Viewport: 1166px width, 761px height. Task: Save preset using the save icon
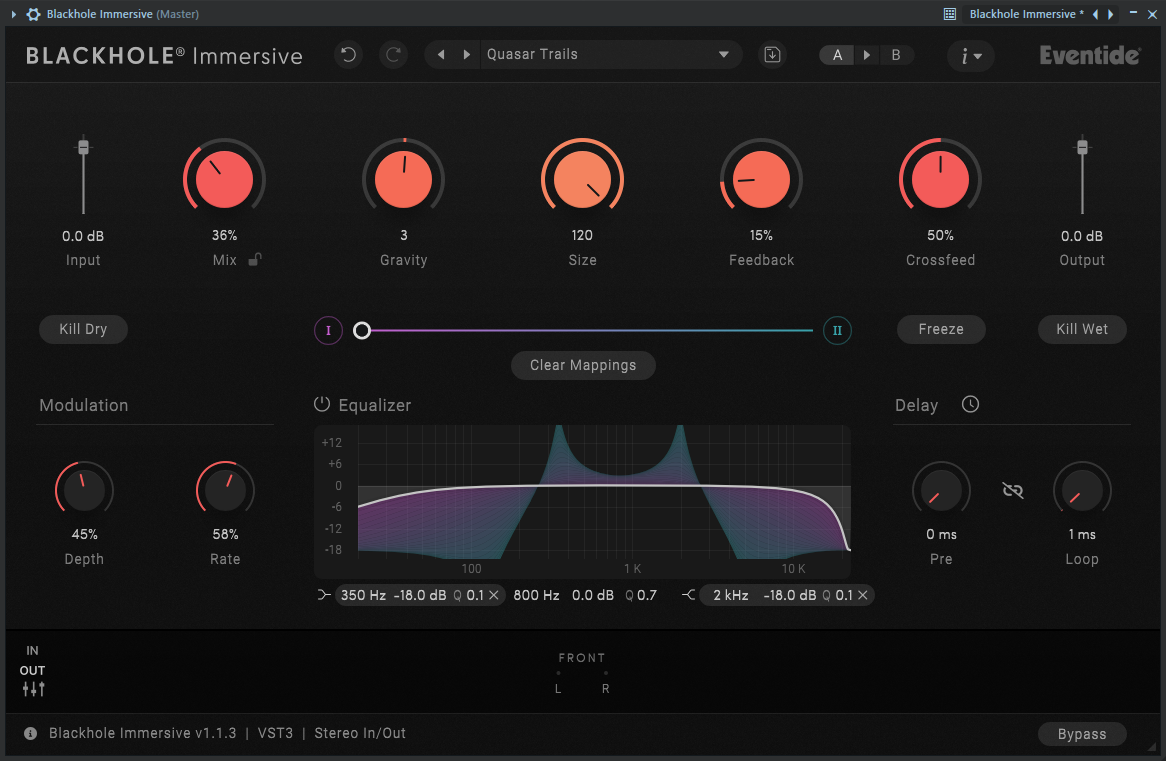(772, 54)
